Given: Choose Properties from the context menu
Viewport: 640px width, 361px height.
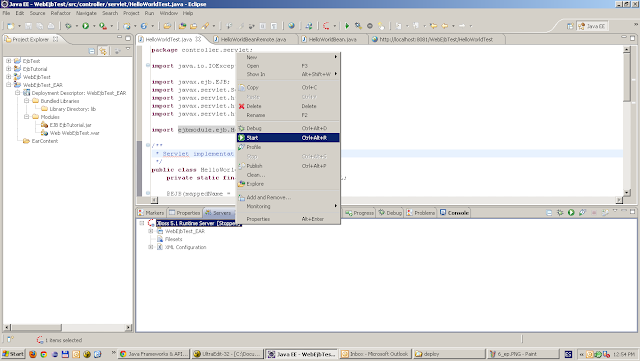Looking at the screenshot, I should point(288,219).
